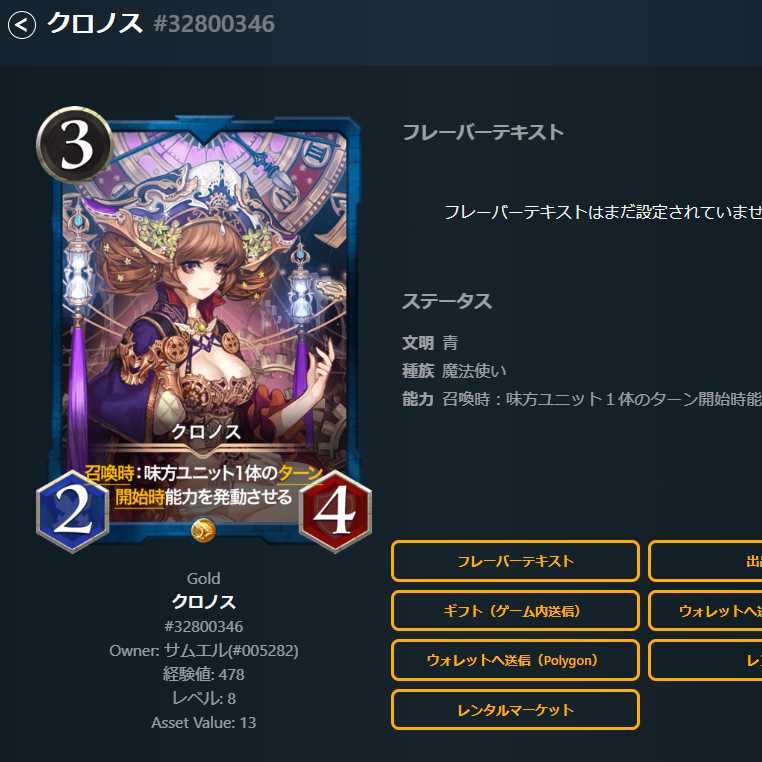The image size is (762, 762).
Task: Click the 召喚時 highlighted keyword on card
Action: pyautogui.click(x=109, y=473)
